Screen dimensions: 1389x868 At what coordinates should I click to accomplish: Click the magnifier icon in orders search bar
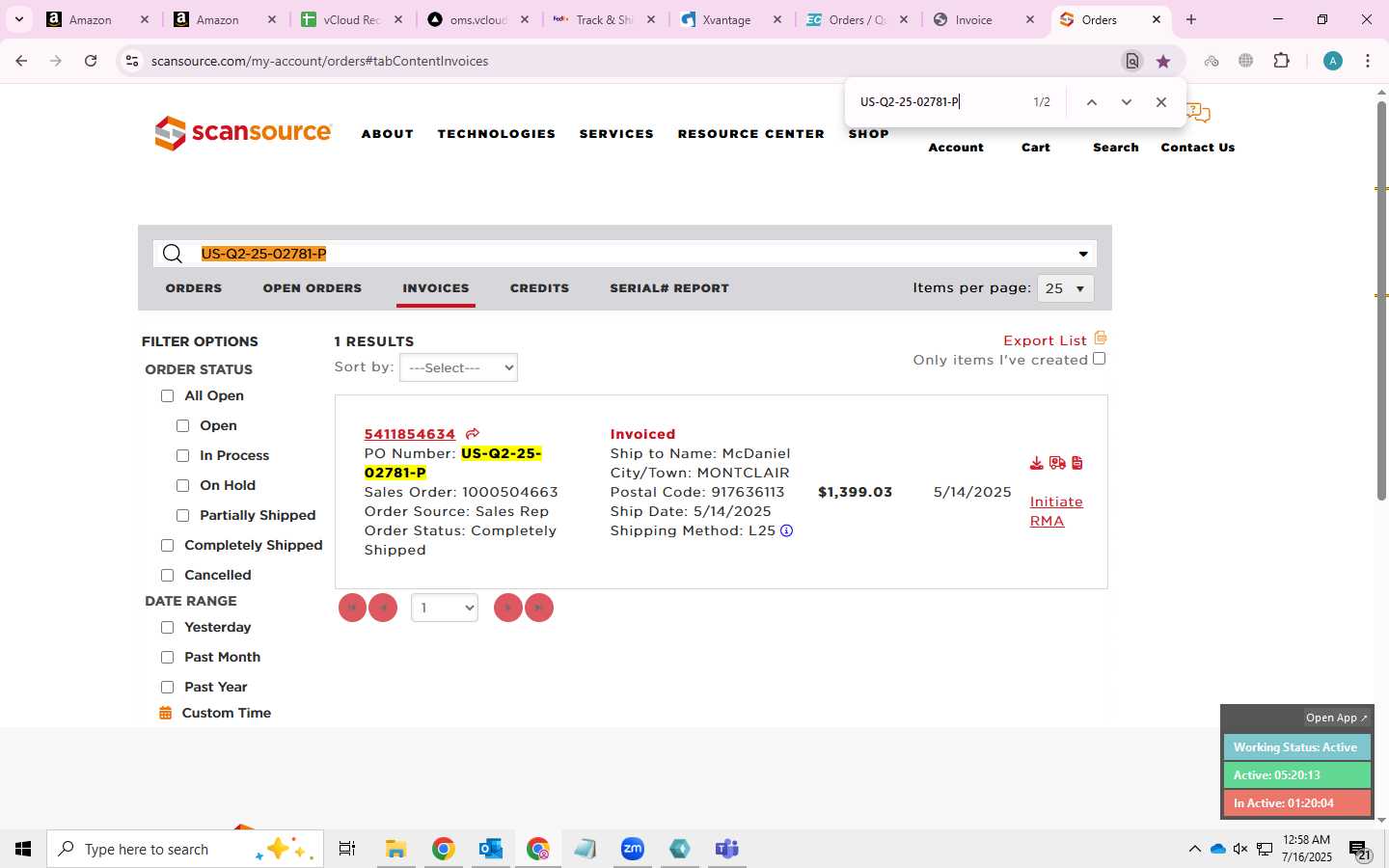pos(173,254)
